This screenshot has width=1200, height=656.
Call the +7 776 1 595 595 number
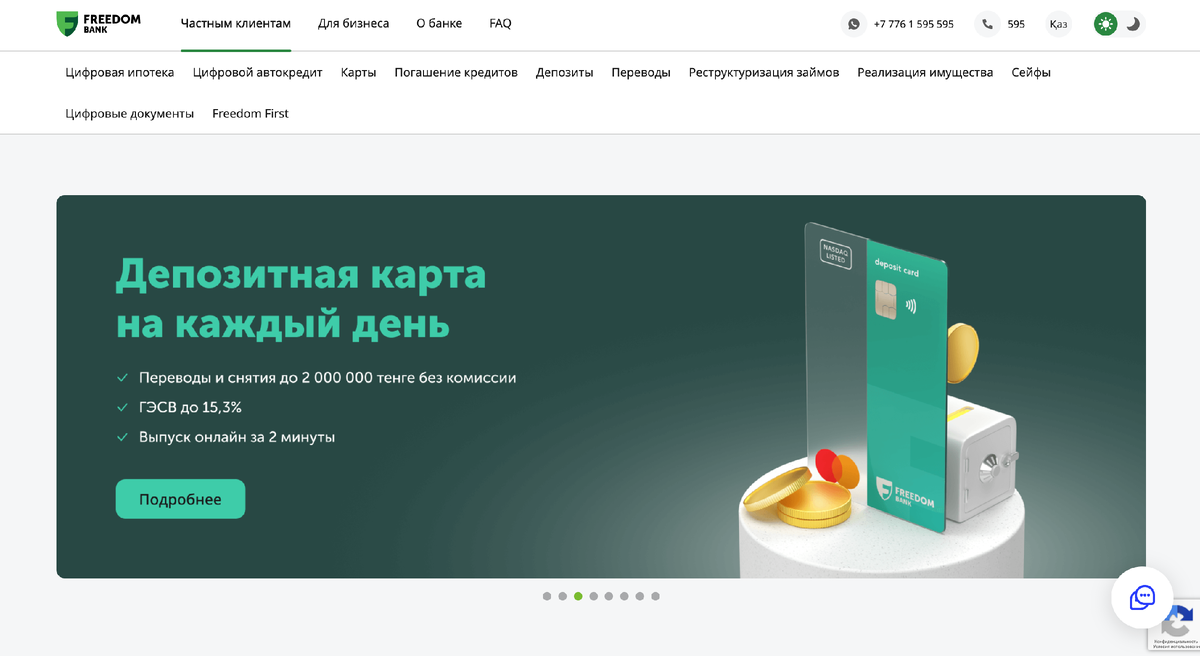[913, 24]
